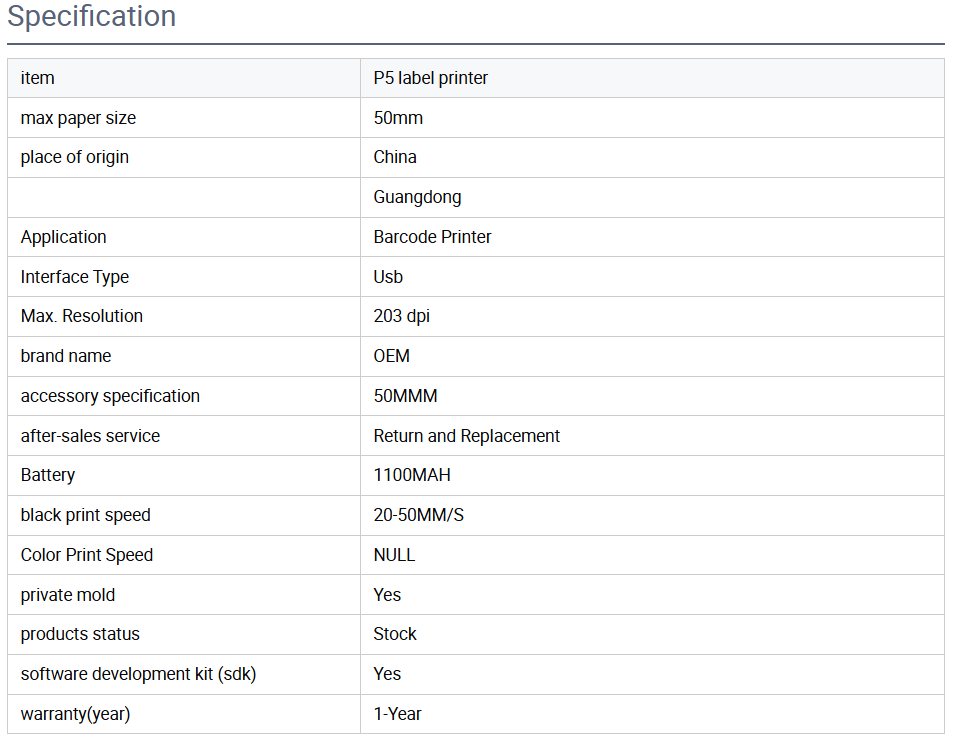Select the 'China' origin value

(x=395, y=157)
